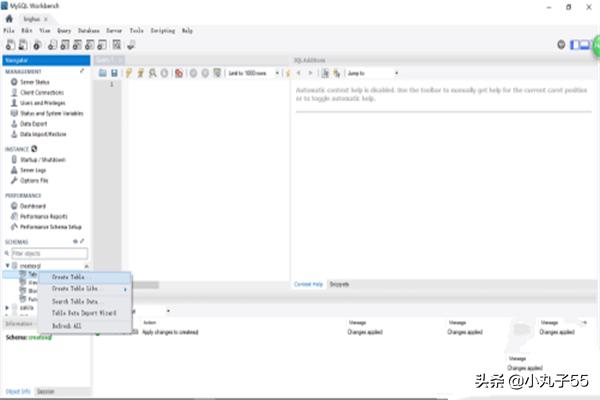Open the Database menu

click(89, 30)
